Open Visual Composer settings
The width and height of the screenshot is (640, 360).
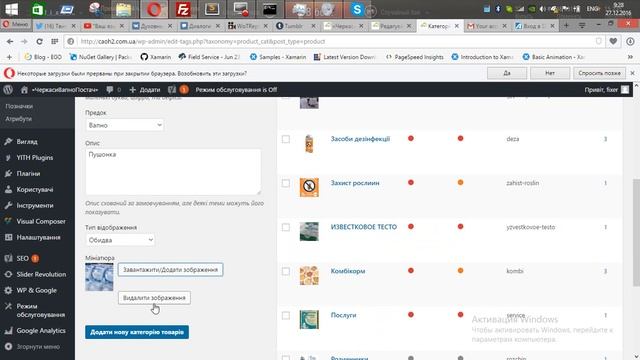tap(41, 221)
